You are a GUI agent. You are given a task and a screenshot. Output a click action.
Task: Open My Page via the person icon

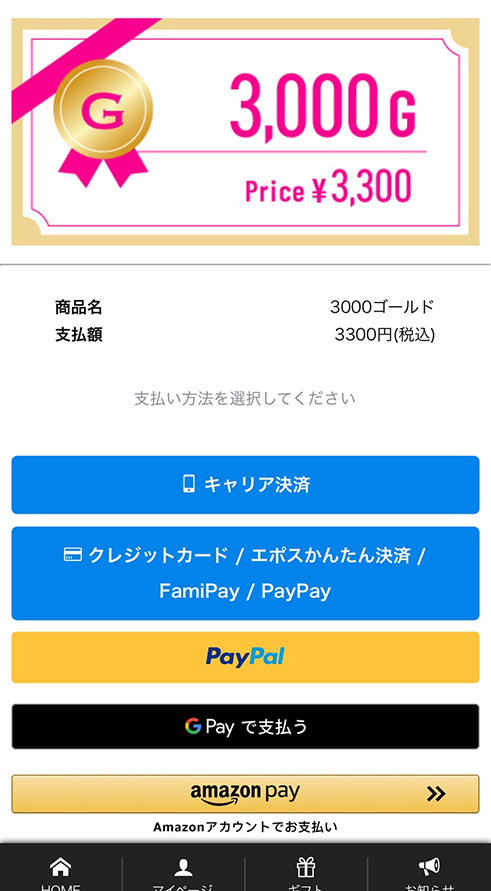tap(183, 867)
